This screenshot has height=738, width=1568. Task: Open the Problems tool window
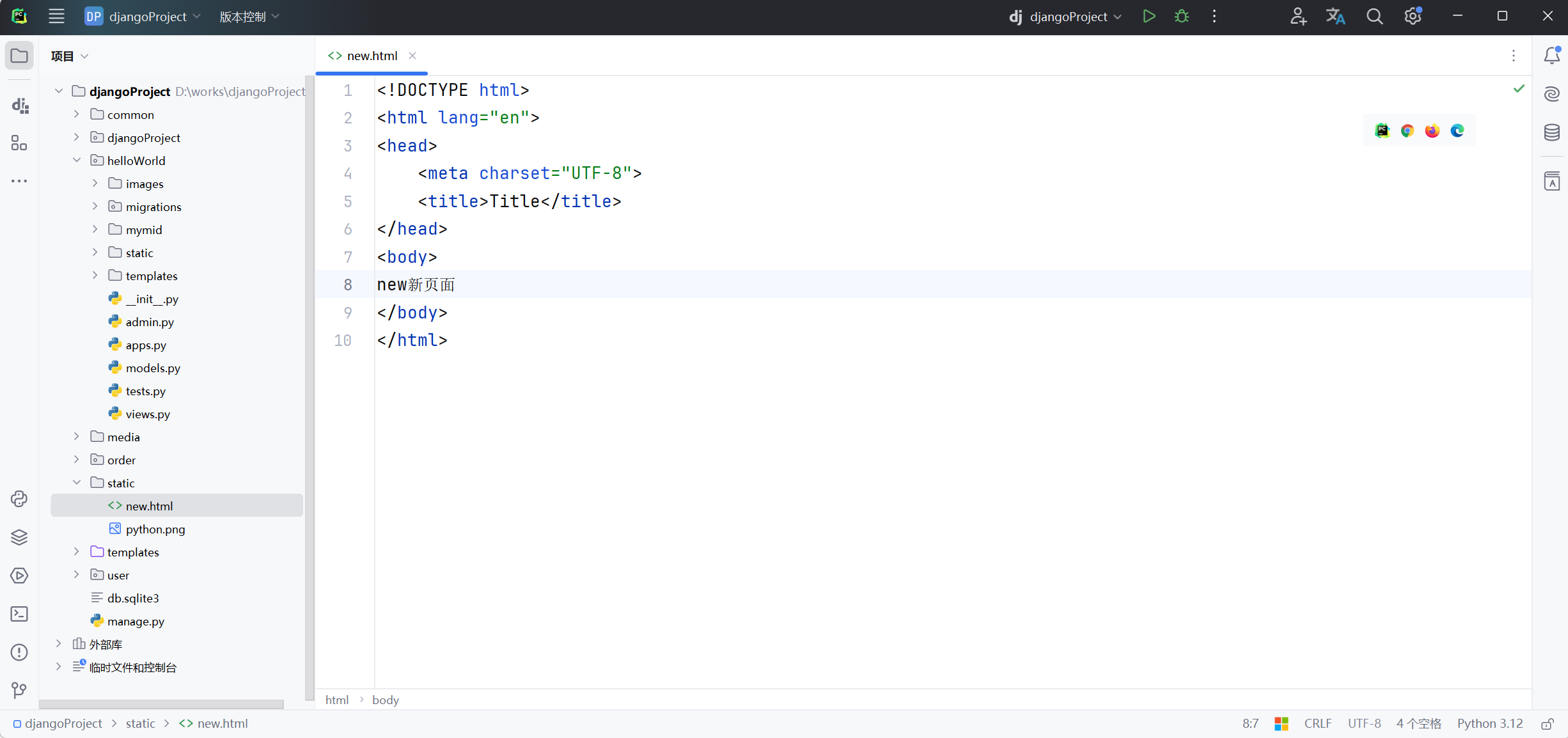point(19,652)
